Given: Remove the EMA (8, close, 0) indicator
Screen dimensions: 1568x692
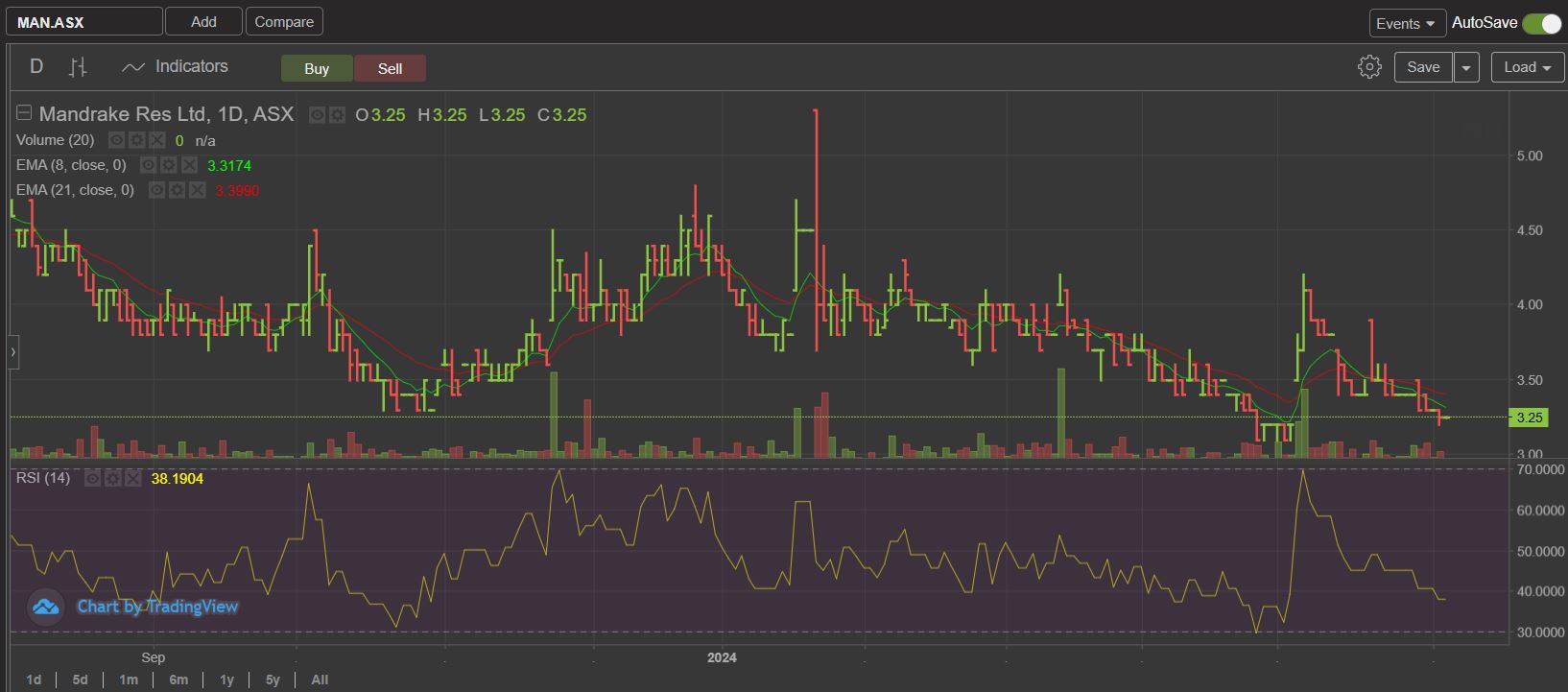Looking at the screenshot, I should (188, 165).
